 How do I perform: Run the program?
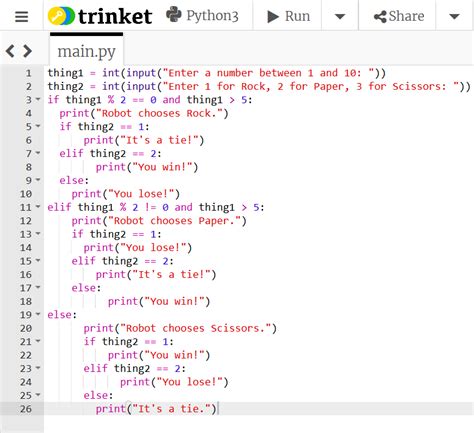(288, 16)
